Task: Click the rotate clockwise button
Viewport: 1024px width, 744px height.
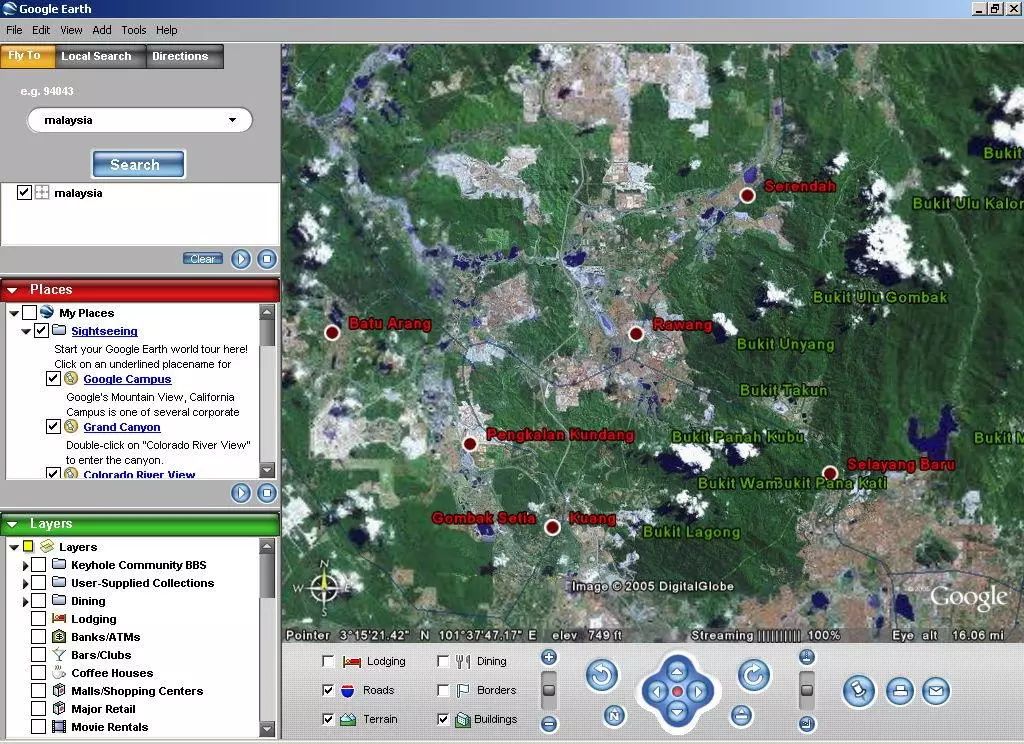Action: pyautogui.click(x=754, y=676)
